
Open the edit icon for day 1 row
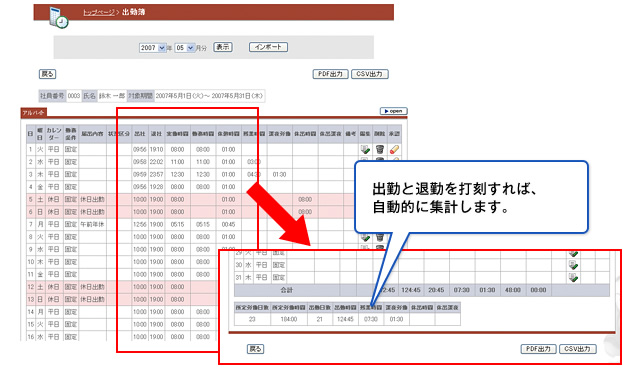coord(365,149)
